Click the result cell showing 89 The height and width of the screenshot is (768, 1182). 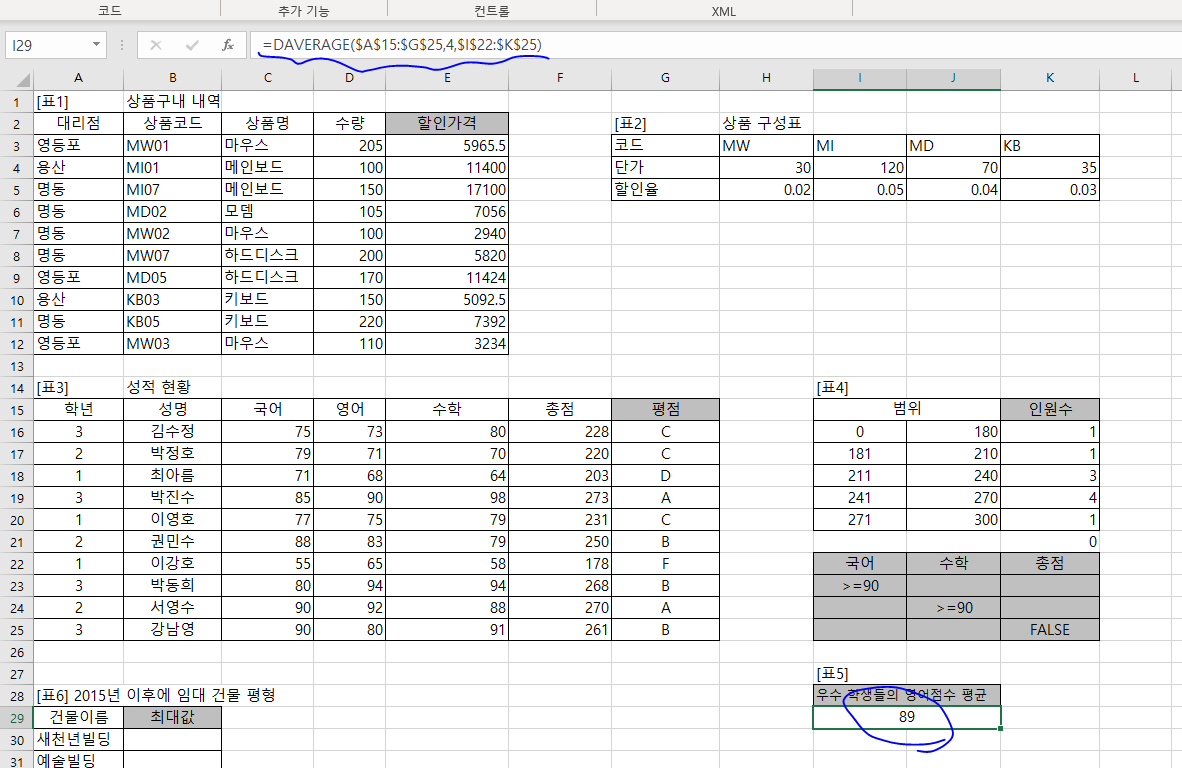click(906, 718)
